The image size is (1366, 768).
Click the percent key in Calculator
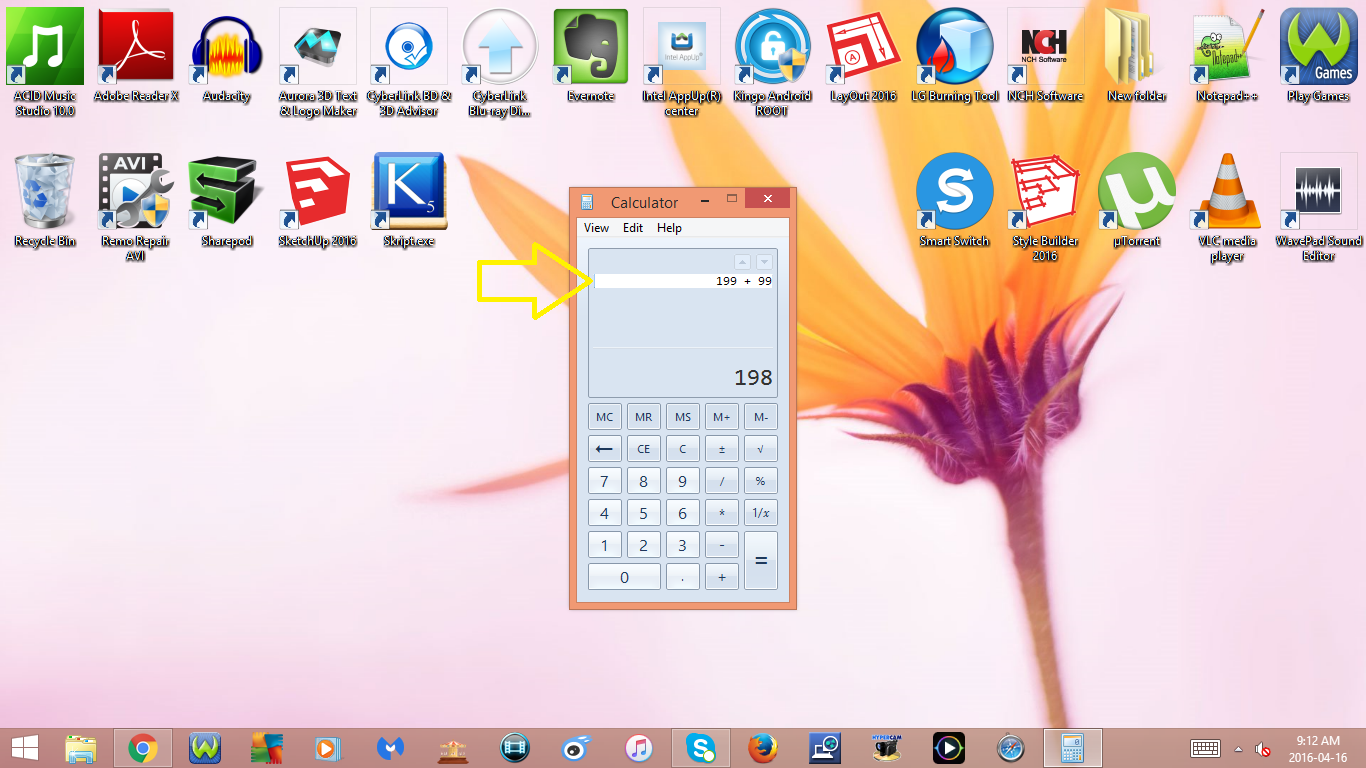pyautogui.click(x=760, y=480)
